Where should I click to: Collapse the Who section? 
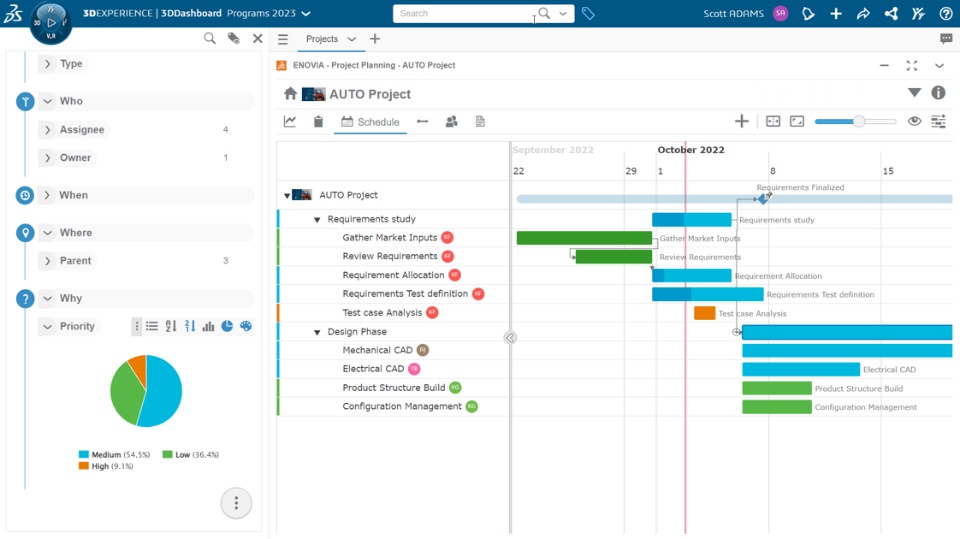48,101
